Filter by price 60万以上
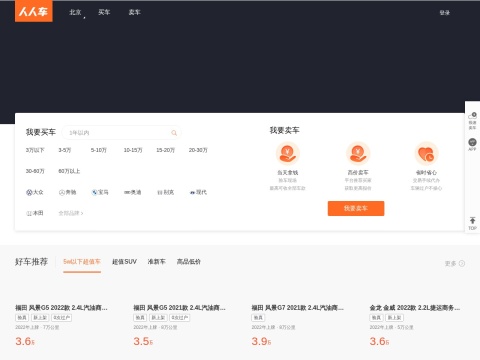The height and width of the screenshot is (360, 480). (x=69, y=171)
